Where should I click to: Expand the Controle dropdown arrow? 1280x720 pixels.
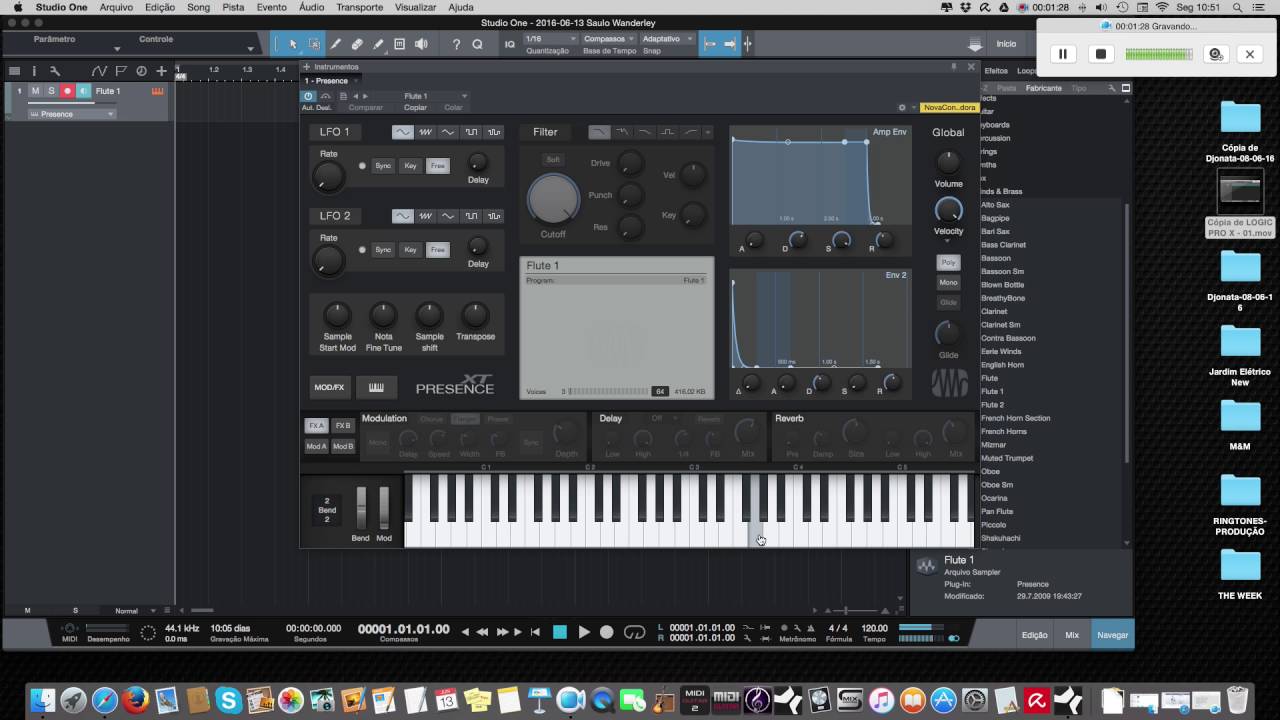pos(250,48)
